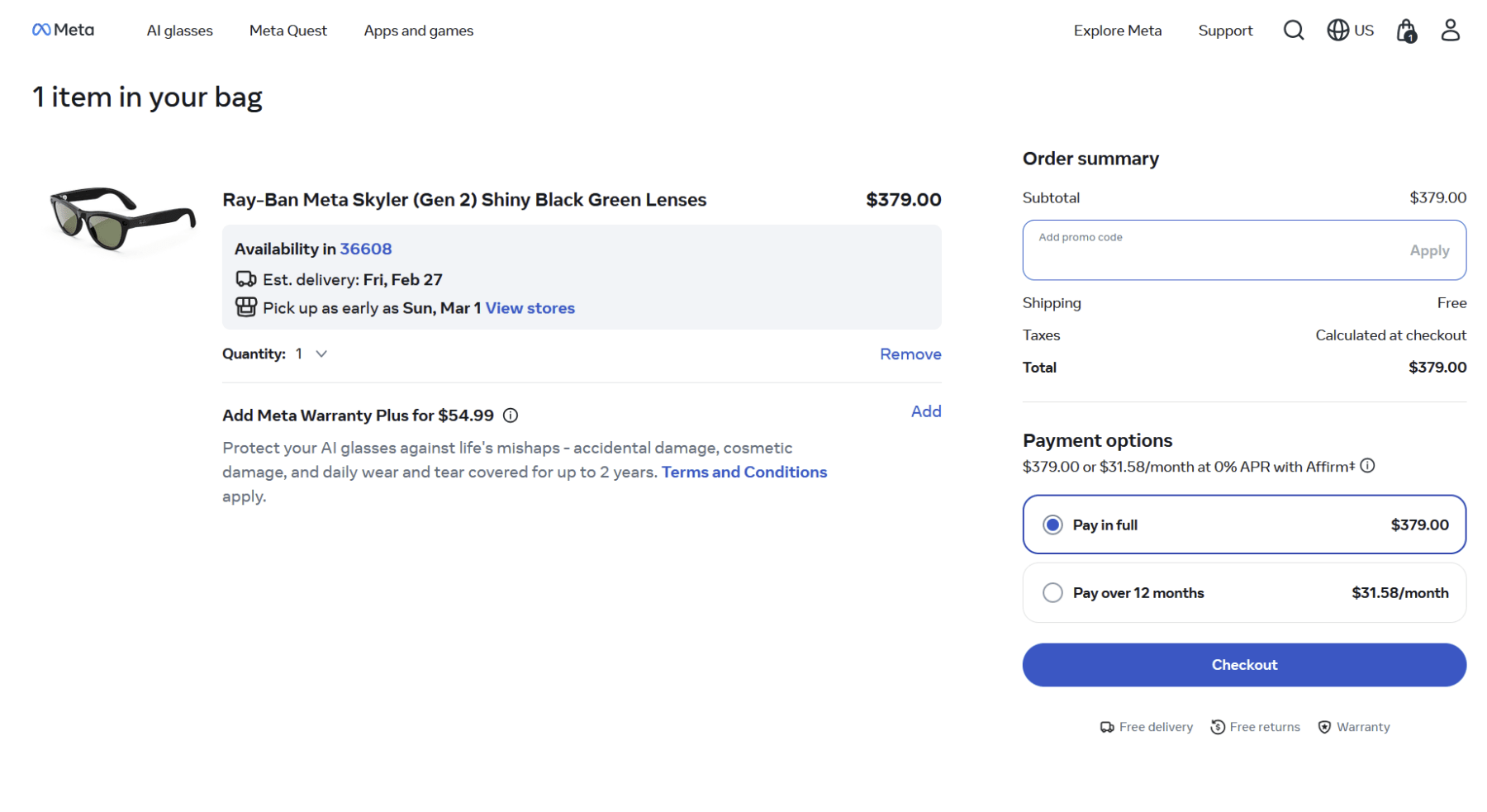This screenshot has height=812, width=1487.
Task: Click the info icon beside the Affirm offer
Action: click(1369, 465)
